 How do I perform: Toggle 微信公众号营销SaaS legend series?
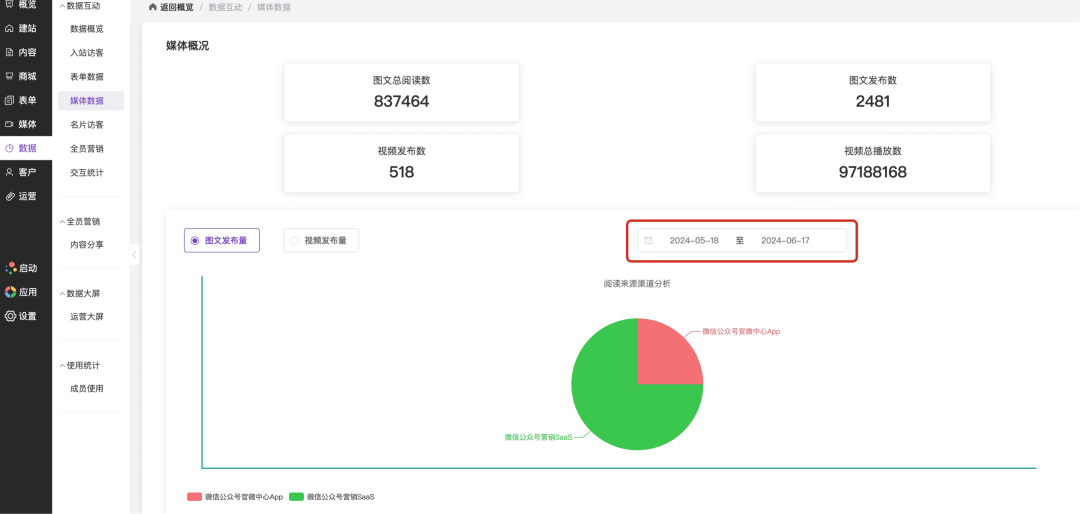(296, 496)
